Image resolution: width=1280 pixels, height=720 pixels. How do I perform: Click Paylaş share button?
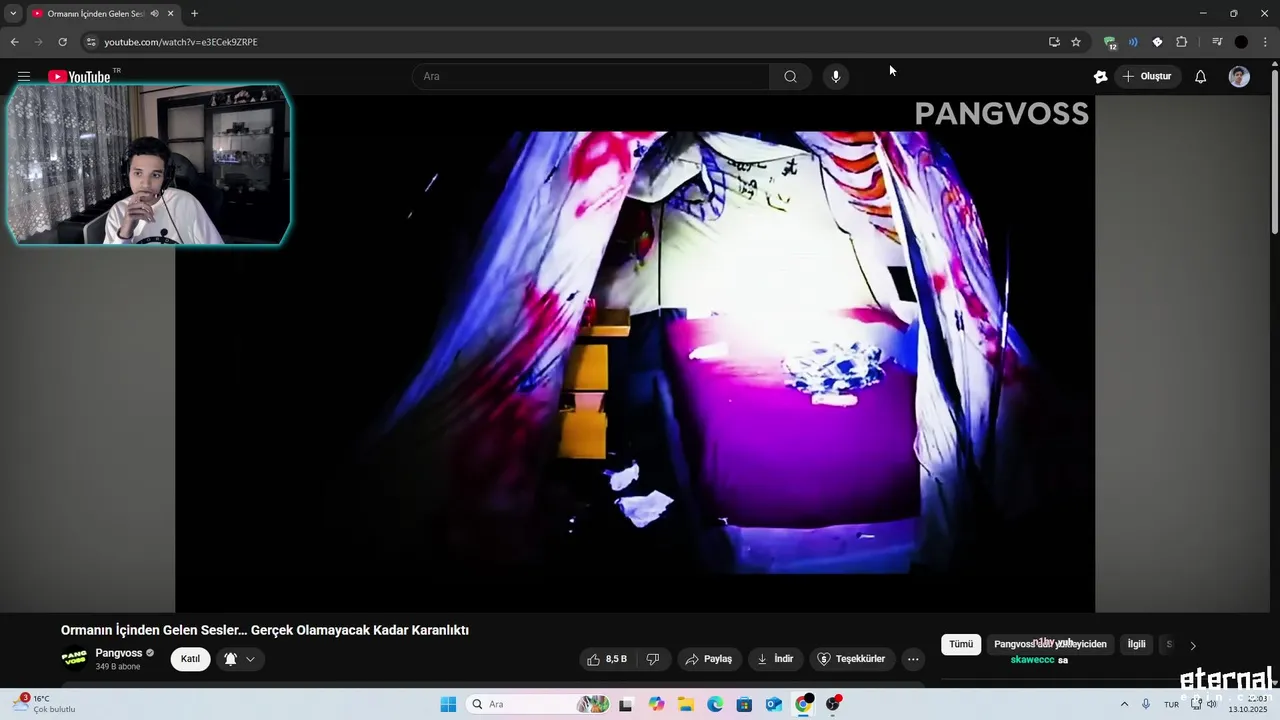pyautogui.click(x=709, y=659)
